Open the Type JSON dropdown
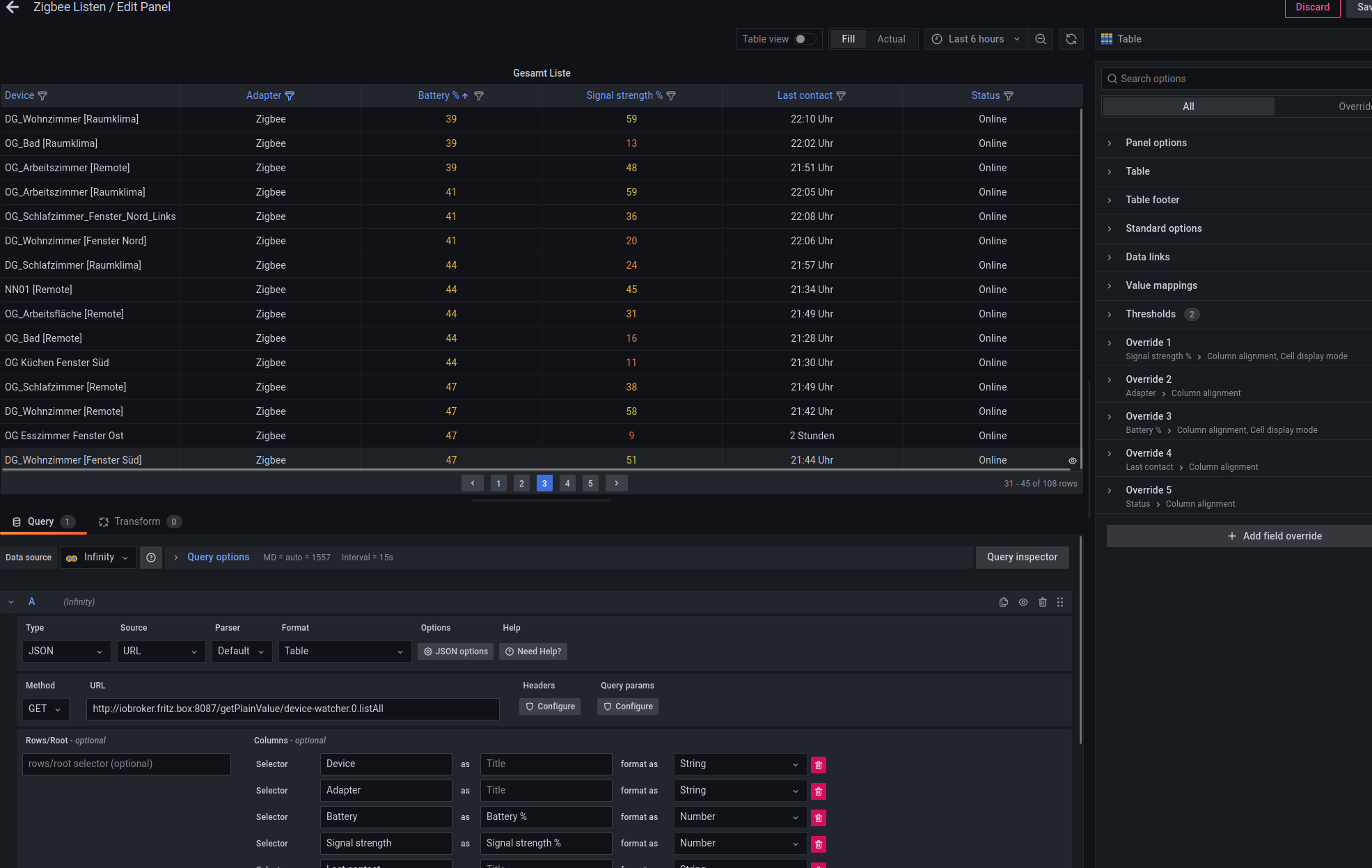This screenshot has height=868, width=1372. (66, 652)
